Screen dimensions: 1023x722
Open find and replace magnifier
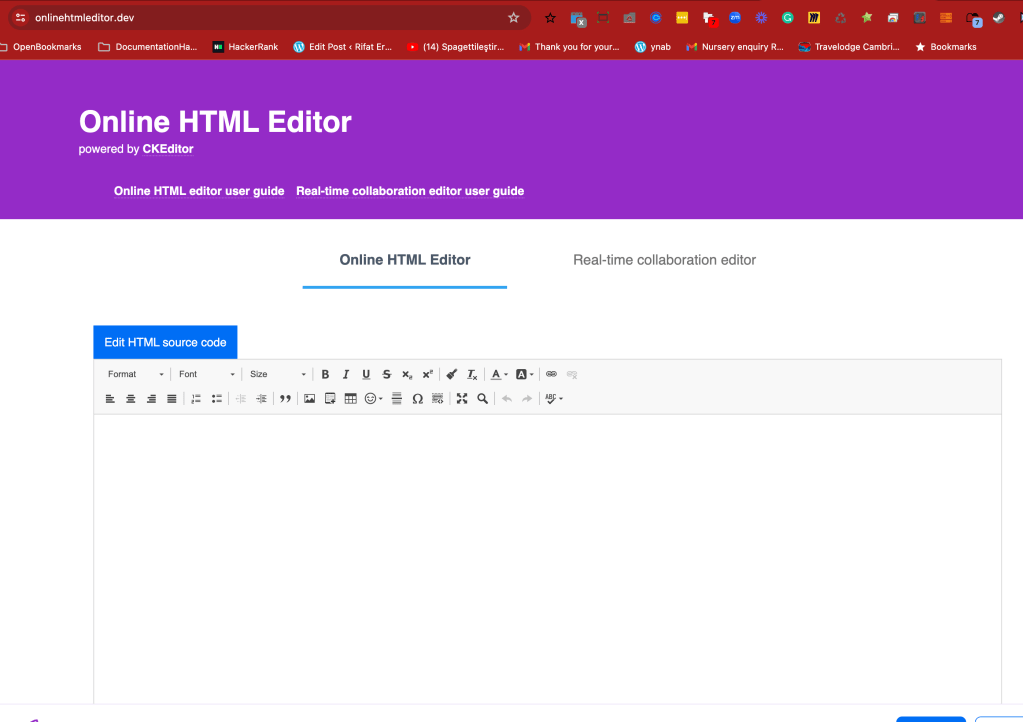[x=483, y=399]
